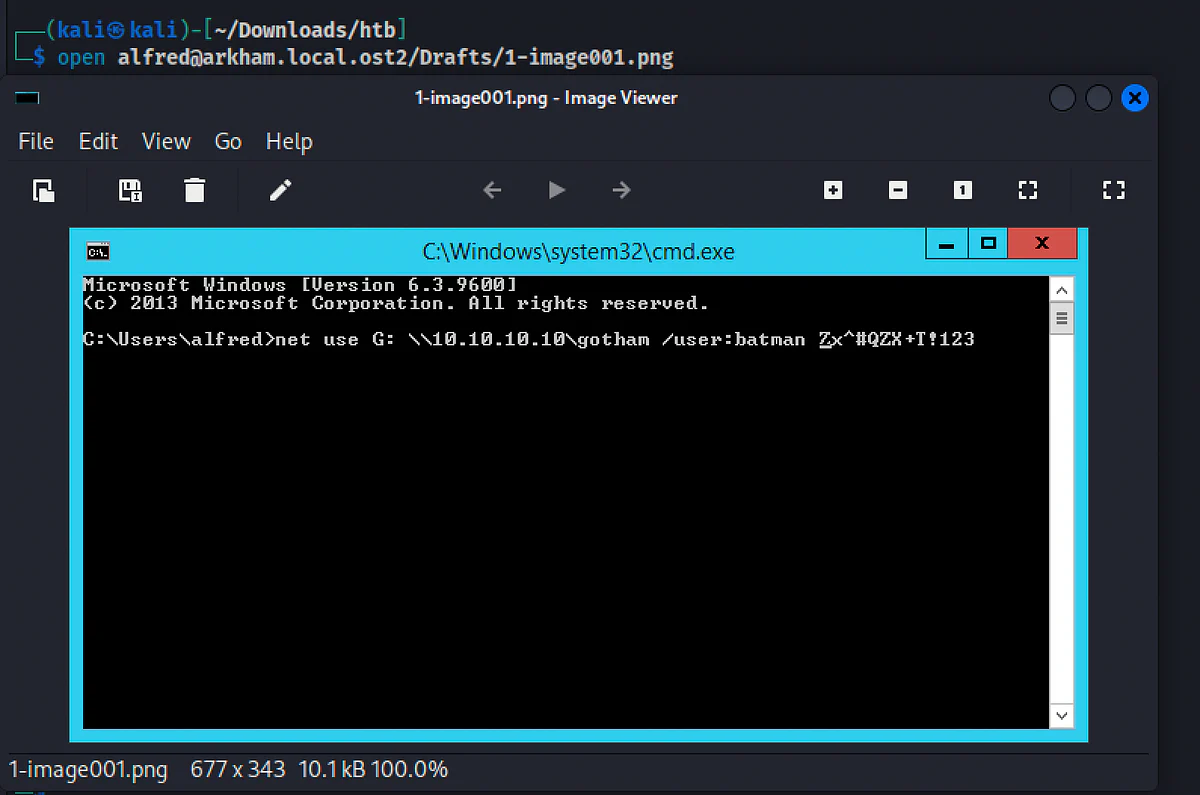The width and height of the screenshot is (1200, 795).
Task: Minimize the Image Viewer window
Action: click(x=1062, y=98)
